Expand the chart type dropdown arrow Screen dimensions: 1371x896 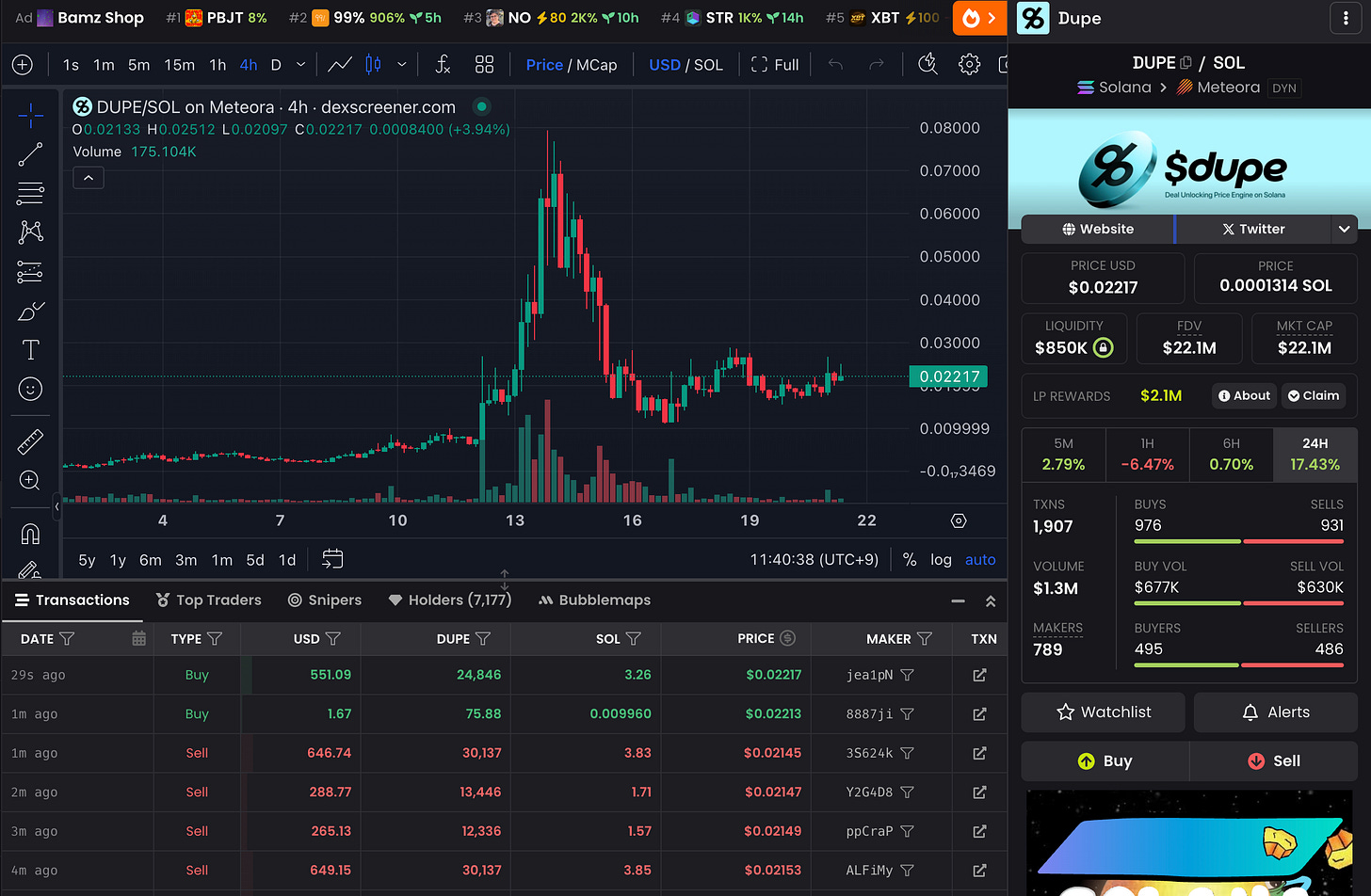[402, 65]
